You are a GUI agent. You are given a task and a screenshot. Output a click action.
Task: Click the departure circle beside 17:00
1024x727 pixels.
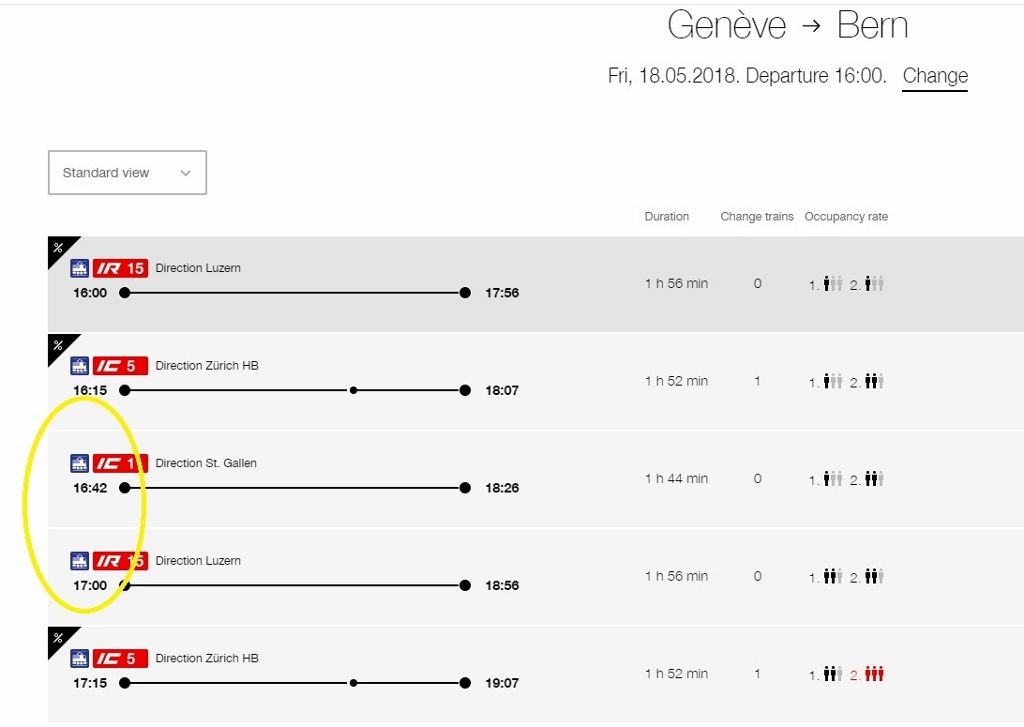pos(124,585)
